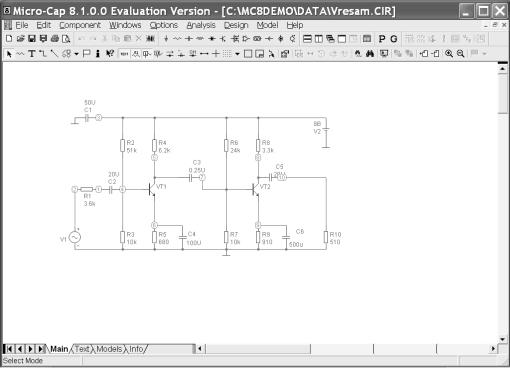Tile windows horizontally icon

307,39
